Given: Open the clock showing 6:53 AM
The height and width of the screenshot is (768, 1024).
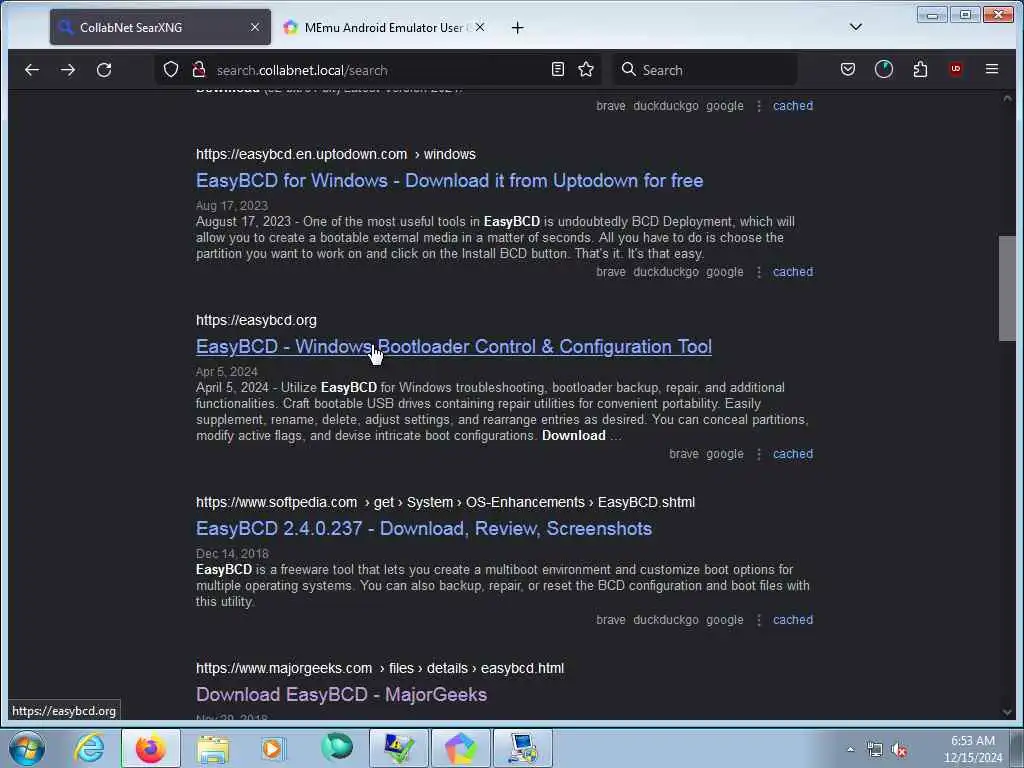Looking at the screenshot, I should [x=972, y=749].
